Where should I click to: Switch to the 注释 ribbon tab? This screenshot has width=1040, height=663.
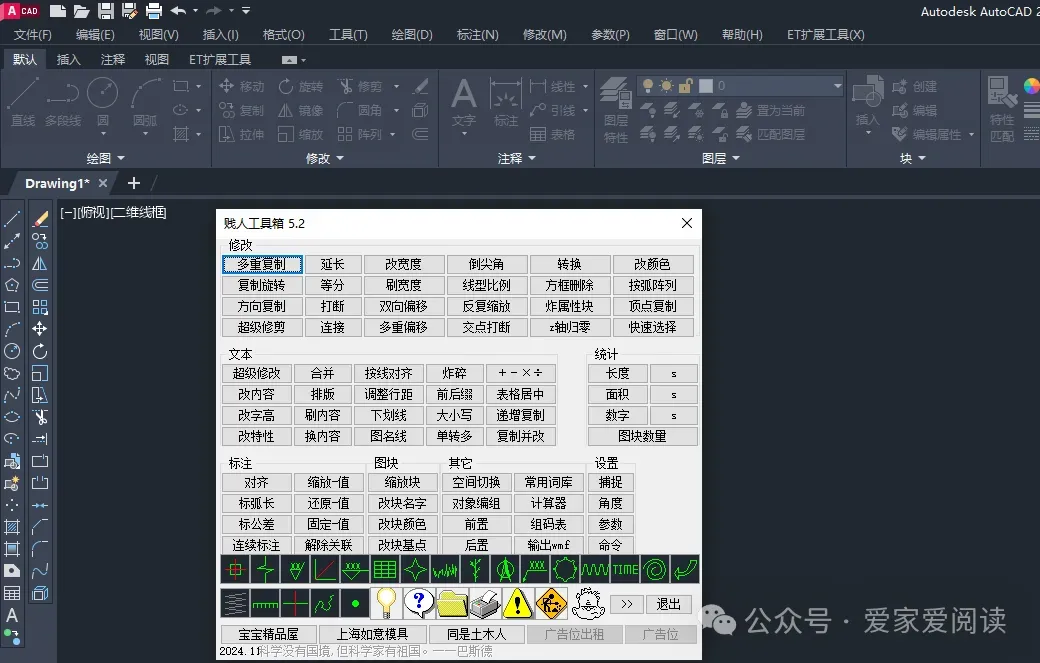pos(113,60)
